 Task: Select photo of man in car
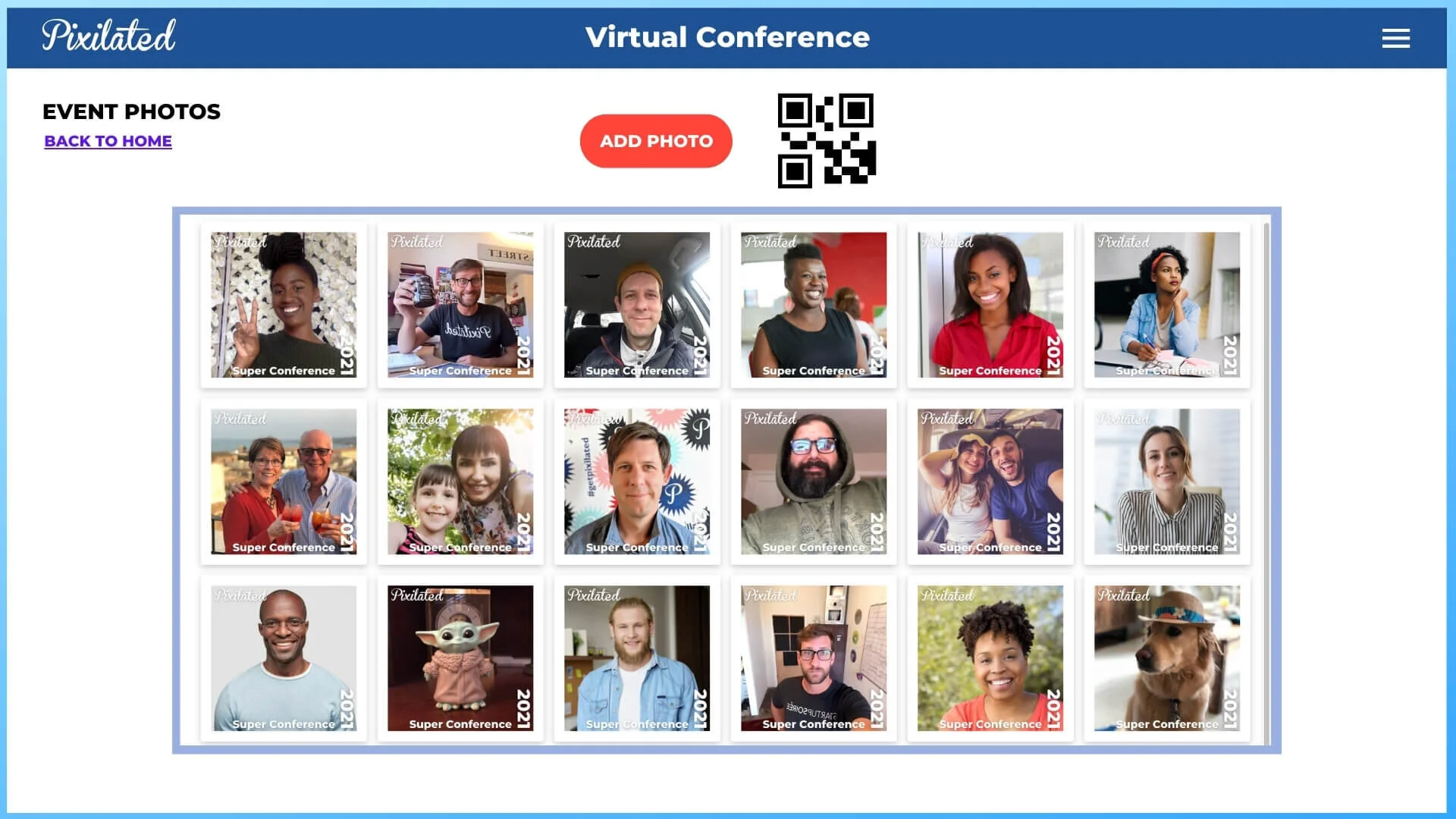coord(637,305)
